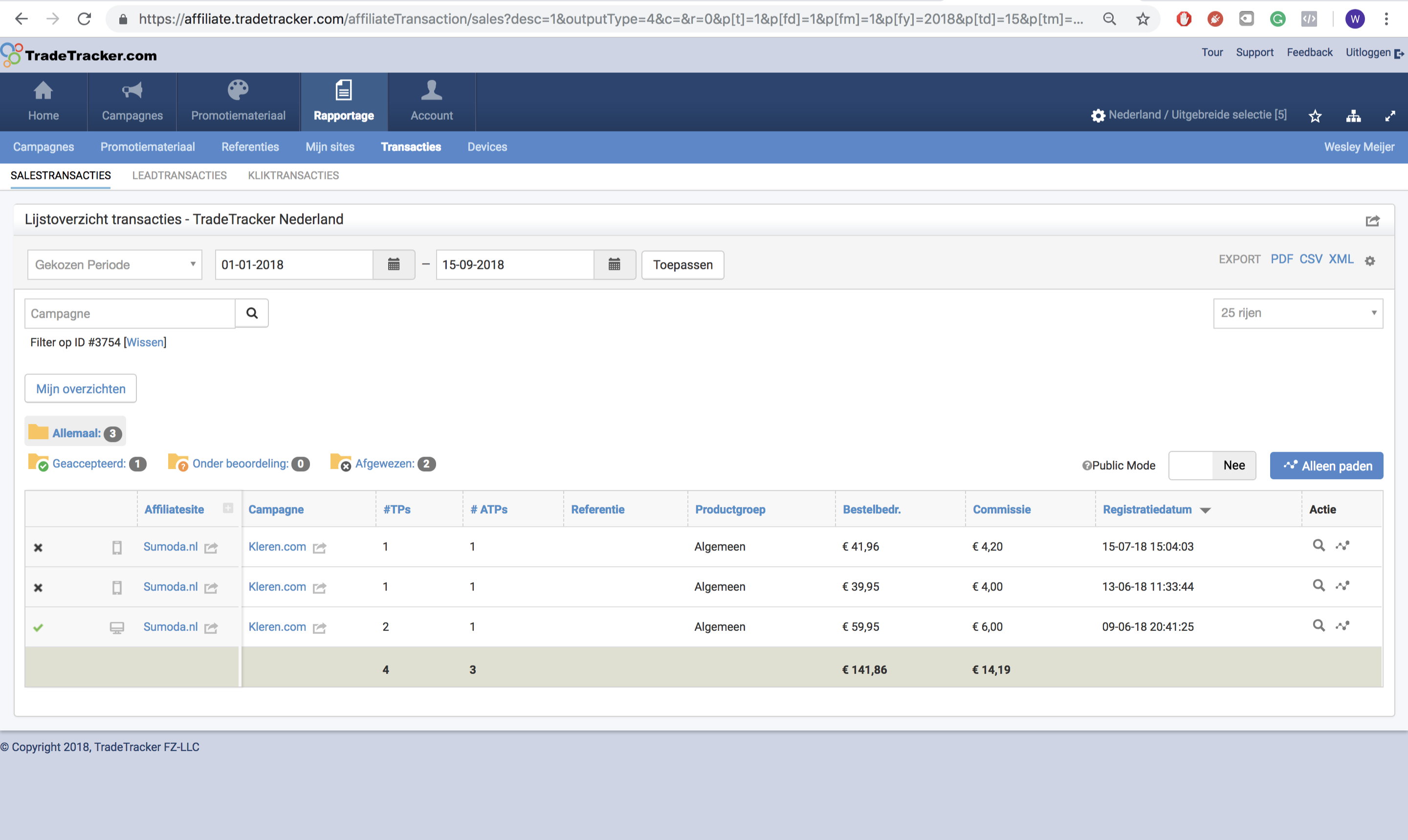Switch to the Kliktransacties tab
Screen dimensions: 1408x840
[293, 176]
